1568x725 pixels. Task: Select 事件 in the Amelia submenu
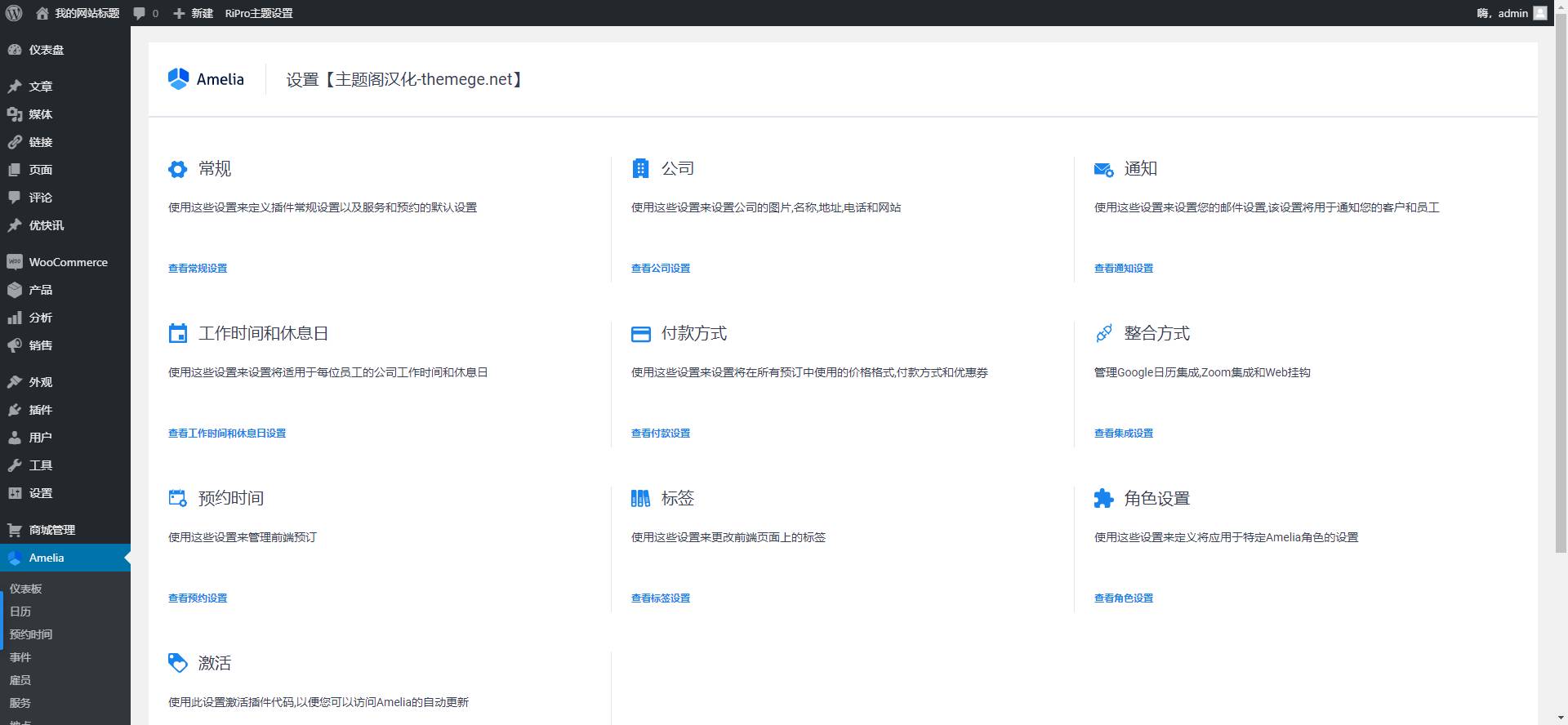[x=20, y=657]
